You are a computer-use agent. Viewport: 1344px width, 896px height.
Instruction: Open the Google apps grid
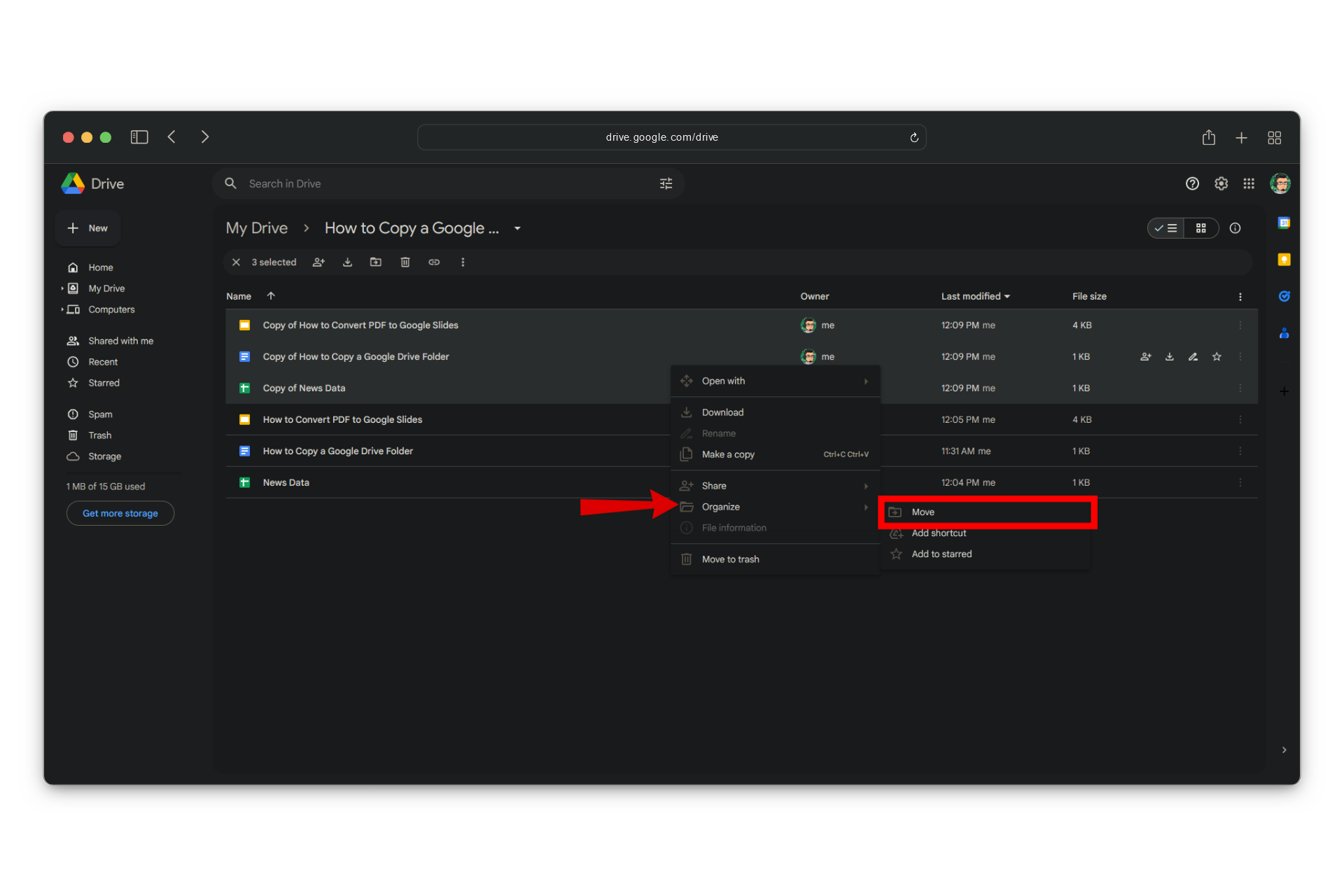pos(1249,183)
